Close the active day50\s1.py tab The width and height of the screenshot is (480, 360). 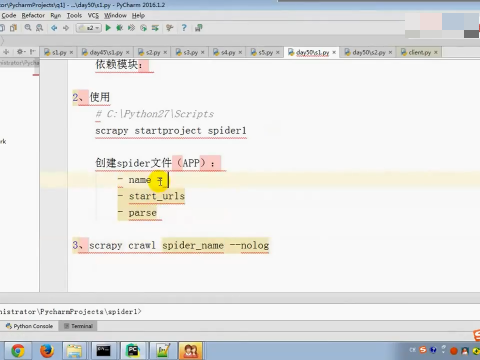(334, 52)
